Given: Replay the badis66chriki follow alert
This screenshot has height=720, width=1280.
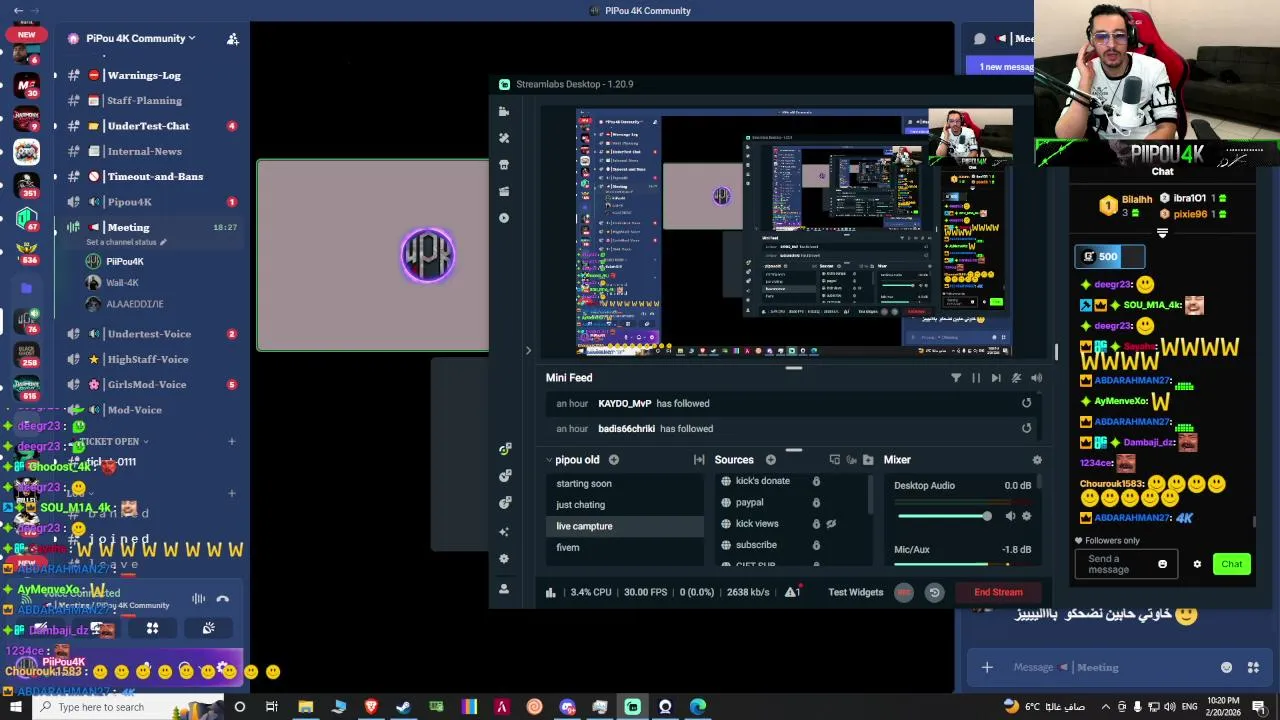Looking at the screenshot, I should click(1026, 428).
